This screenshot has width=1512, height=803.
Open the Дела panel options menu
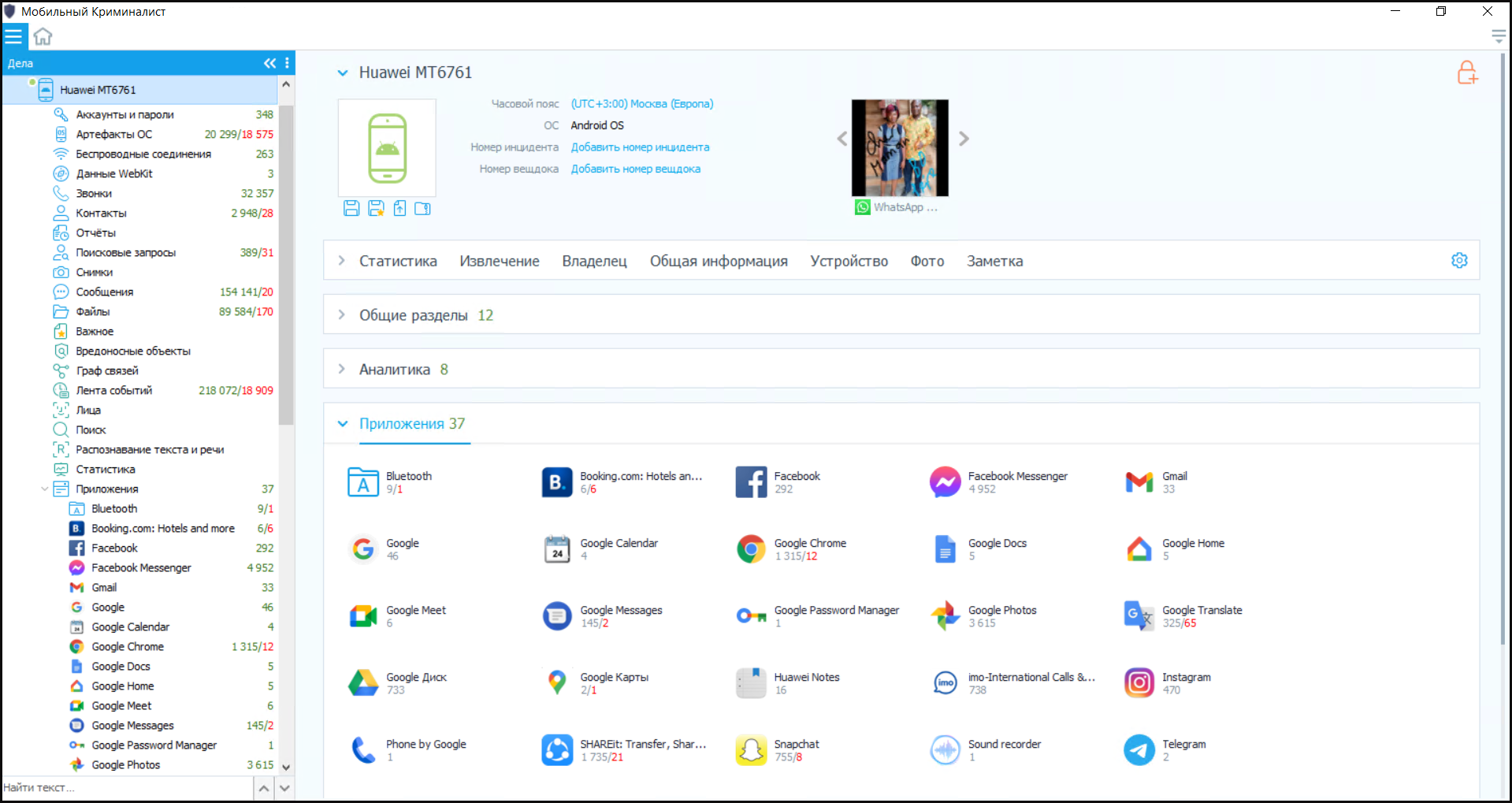point(287,63)
